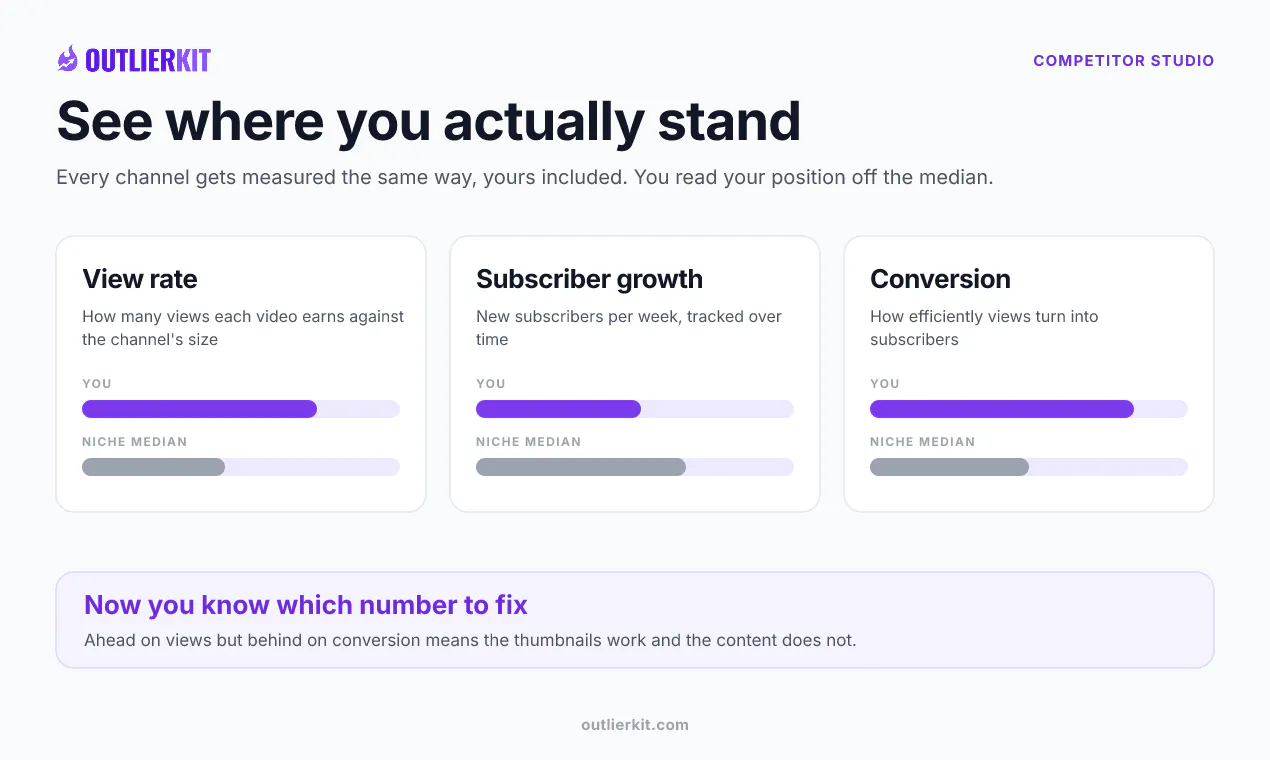Image resolution: width=1270 pixels, height=760 pixels.
Task: Click the View rate description text
Action: pos(243,328)
